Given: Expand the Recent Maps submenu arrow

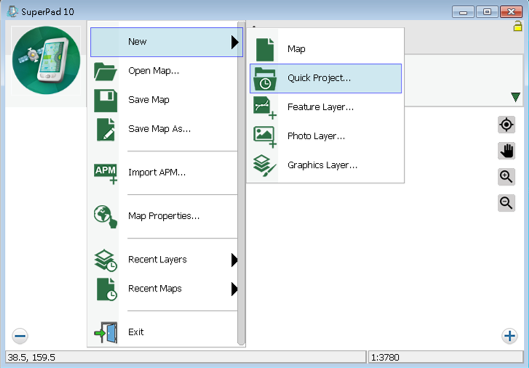Looking at the screenshot, I should point(234,289).
